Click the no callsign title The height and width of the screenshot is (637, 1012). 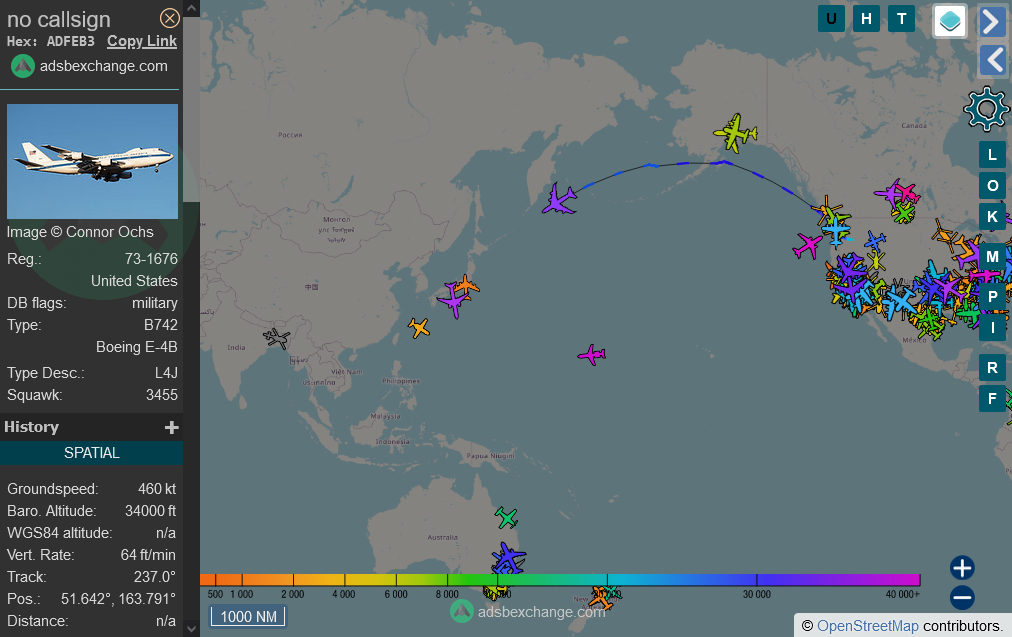pos(59,19)
